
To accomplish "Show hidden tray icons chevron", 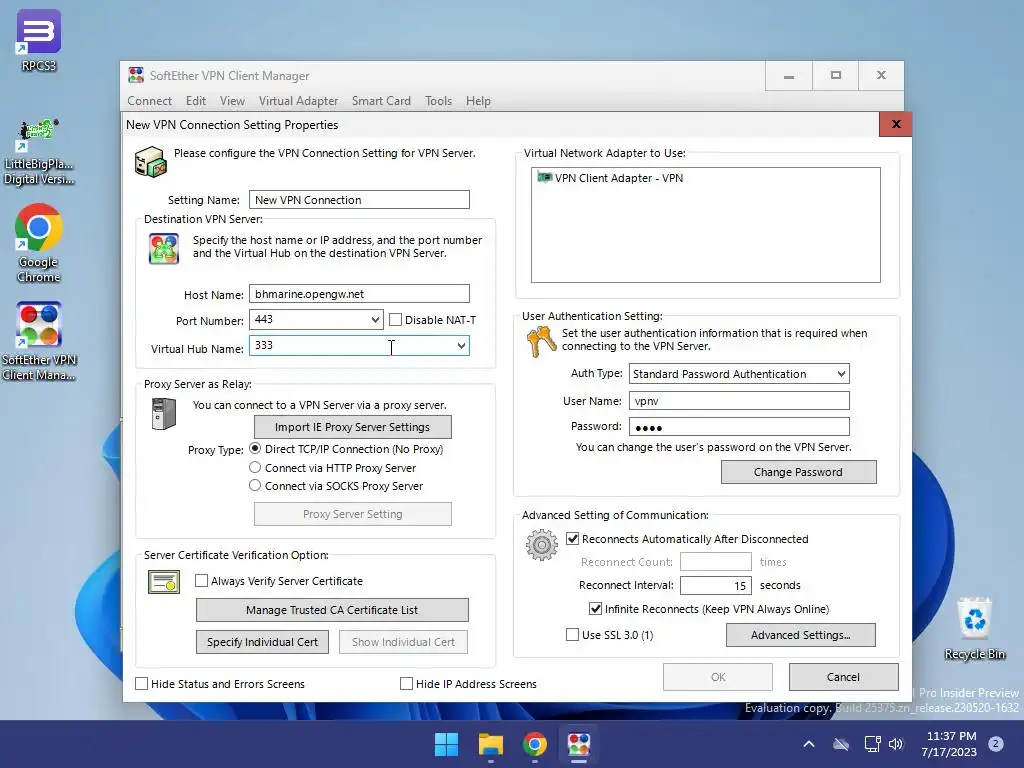I will coord(808,744).
